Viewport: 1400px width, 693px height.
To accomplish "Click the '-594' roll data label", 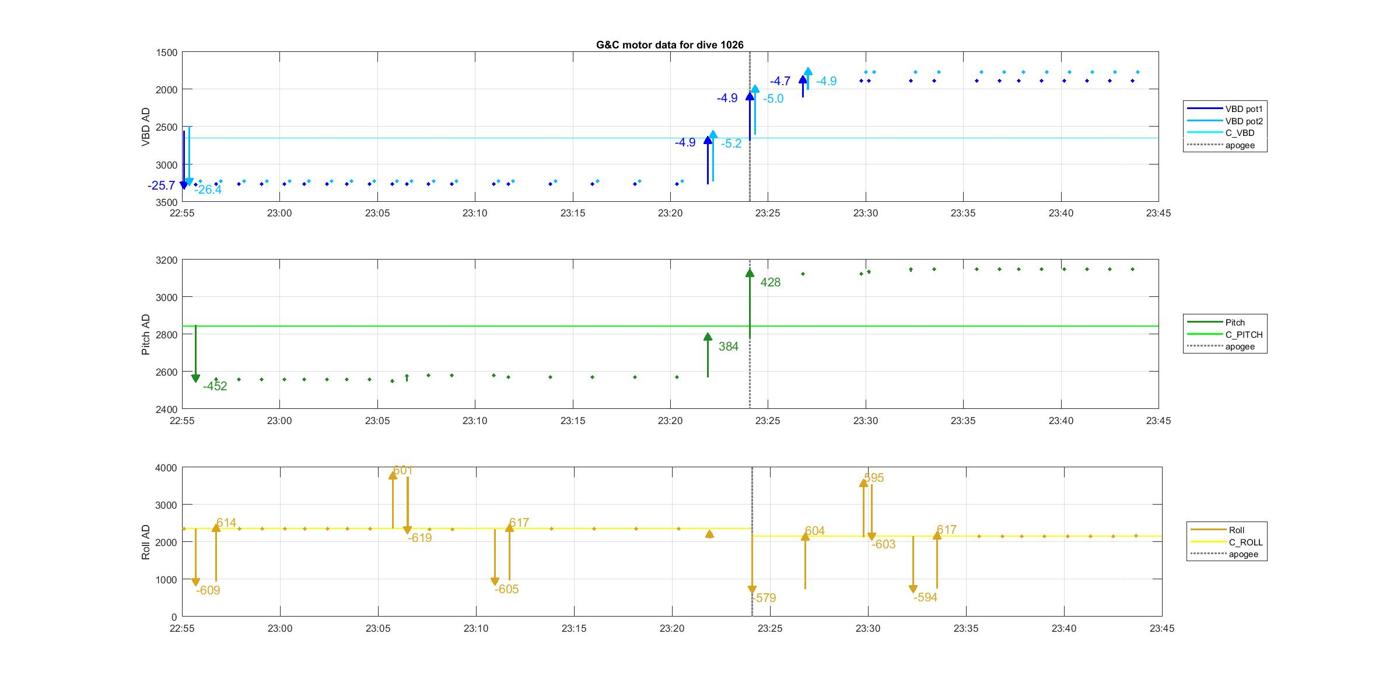I will 926,598.
